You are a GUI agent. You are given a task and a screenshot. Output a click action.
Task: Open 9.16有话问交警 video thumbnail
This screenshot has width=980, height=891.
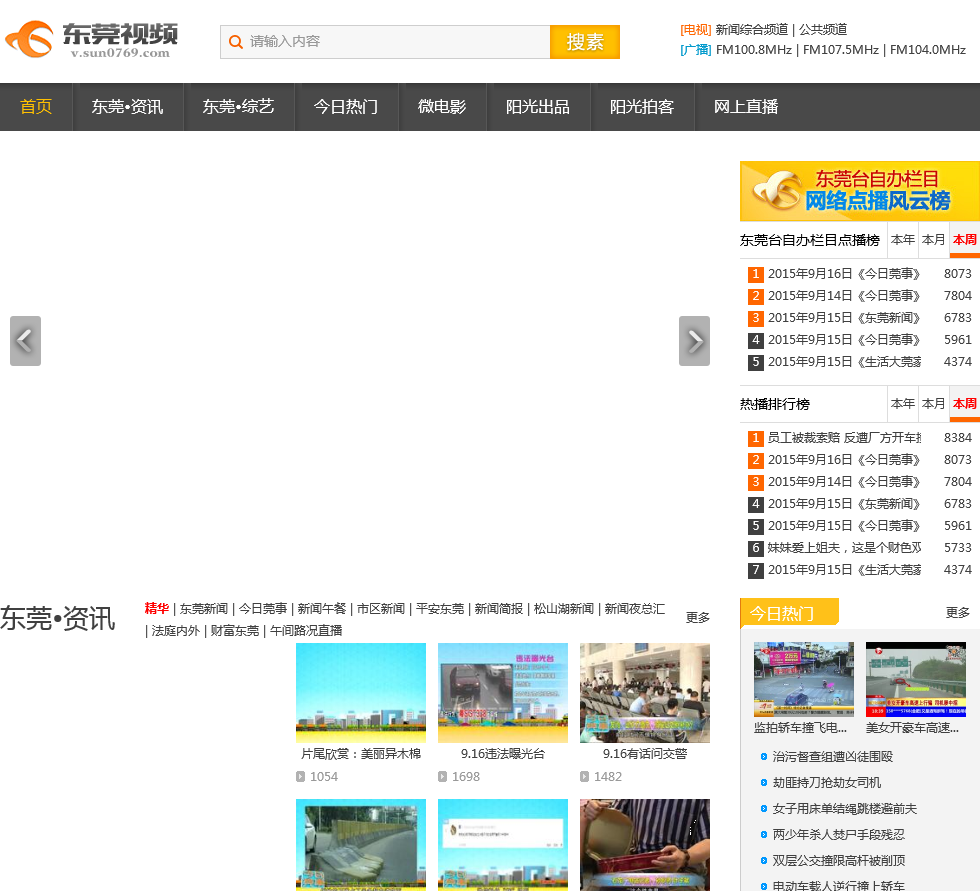645,693
